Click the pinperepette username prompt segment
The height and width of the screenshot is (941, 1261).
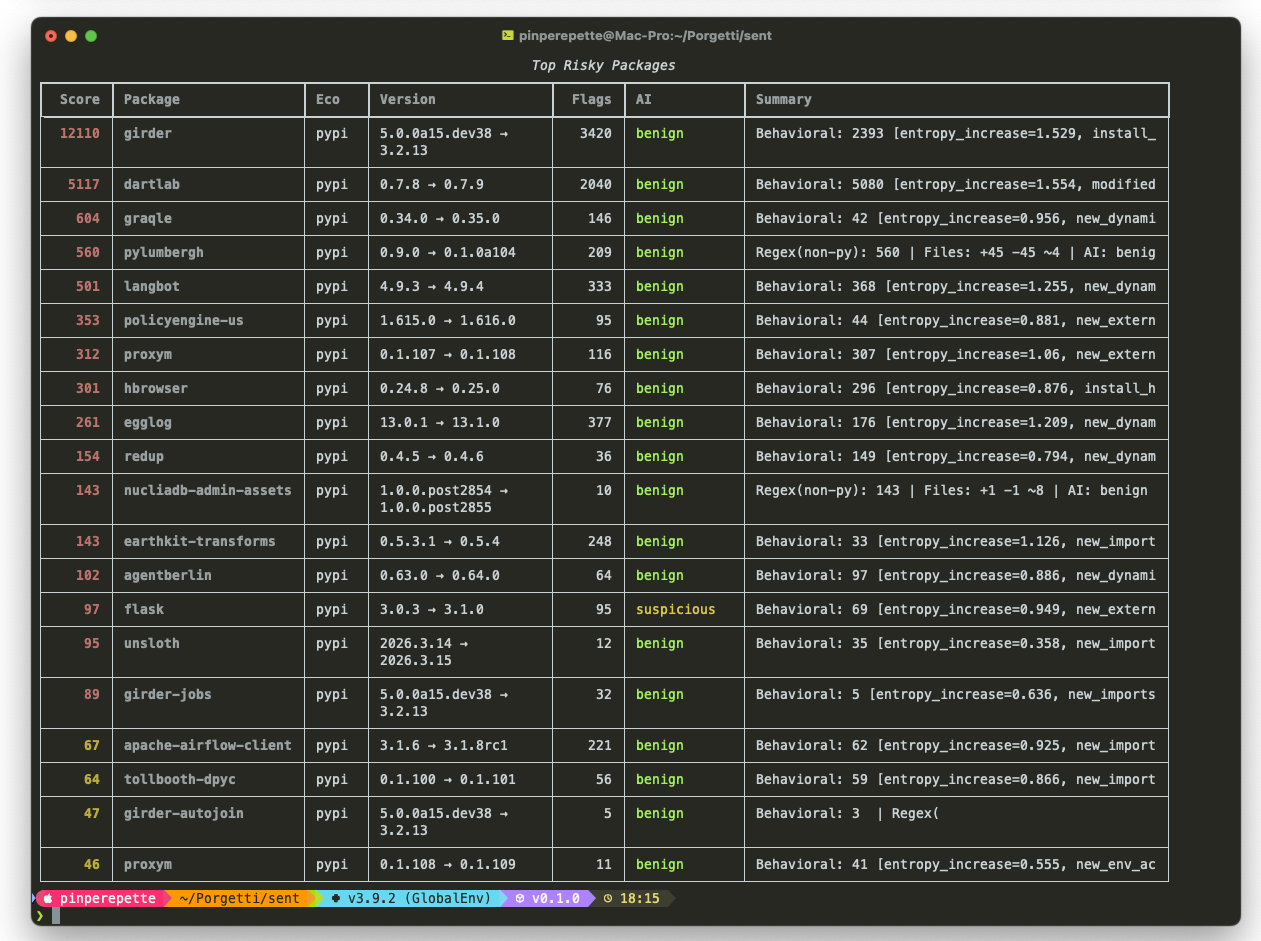click(107, 899)
